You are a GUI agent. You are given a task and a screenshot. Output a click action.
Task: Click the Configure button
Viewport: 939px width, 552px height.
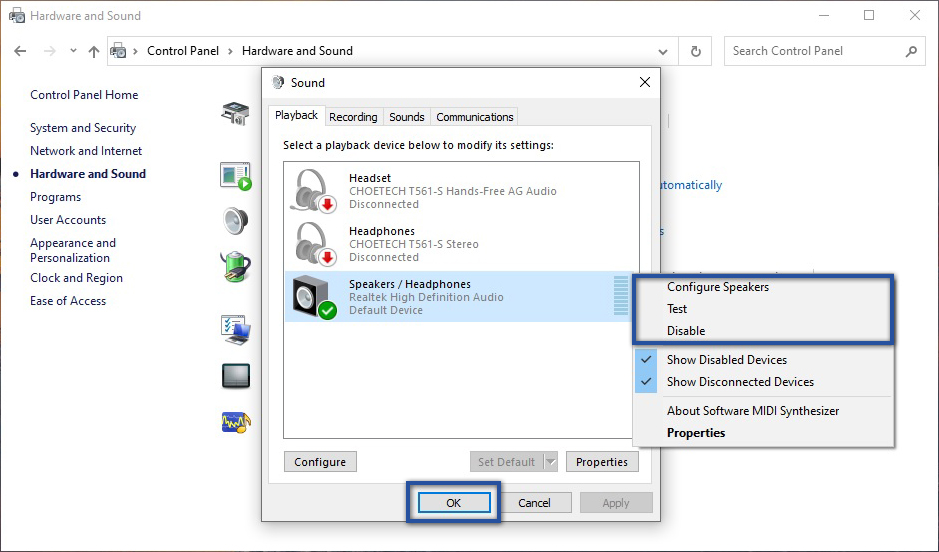[x=320, y=462]
